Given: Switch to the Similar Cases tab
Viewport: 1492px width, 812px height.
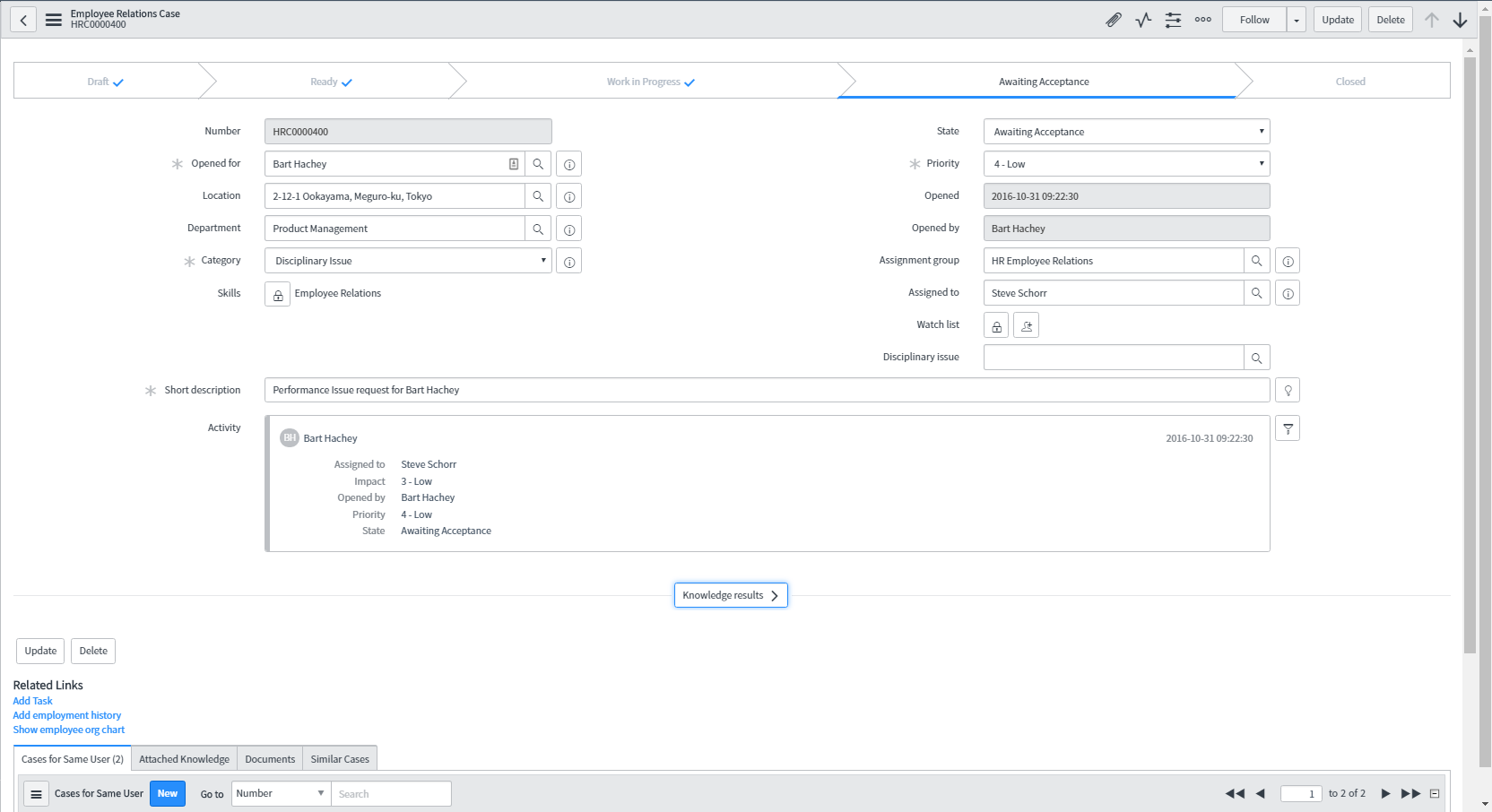Looking at the screenshot, I should (340, 759).
